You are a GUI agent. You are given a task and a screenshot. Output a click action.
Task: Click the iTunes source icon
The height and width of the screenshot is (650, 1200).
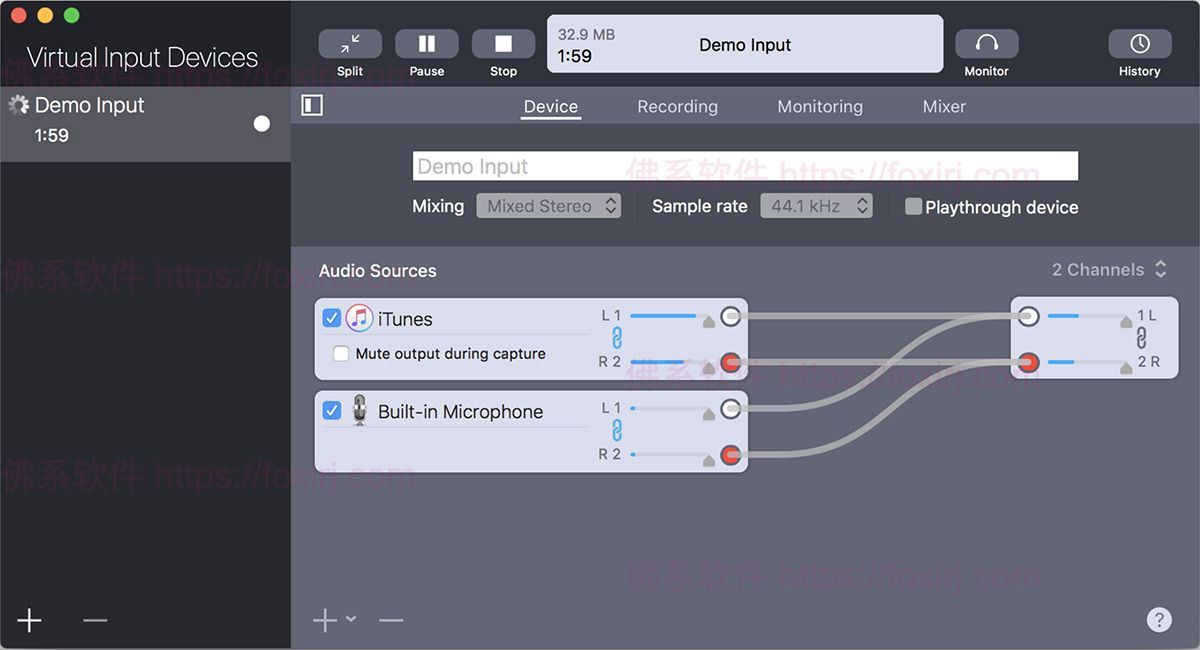tap(360, 318)
